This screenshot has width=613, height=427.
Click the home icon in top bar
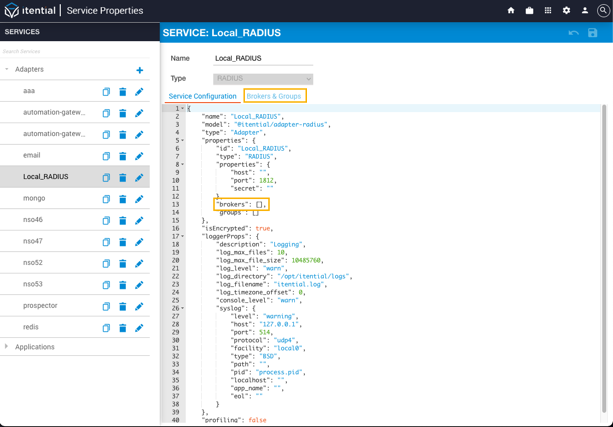tap(511, 11)
